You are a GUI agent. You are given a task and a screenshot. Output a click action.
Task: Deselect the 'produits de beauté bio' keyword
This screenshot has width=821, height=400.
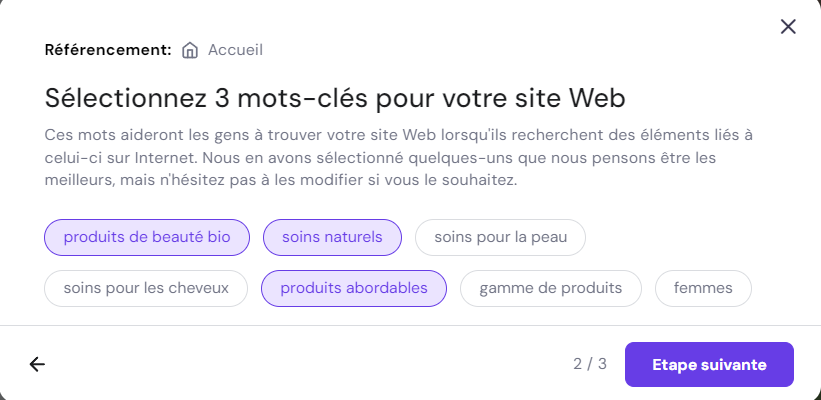pyautogui.click(x=147, y=237)
